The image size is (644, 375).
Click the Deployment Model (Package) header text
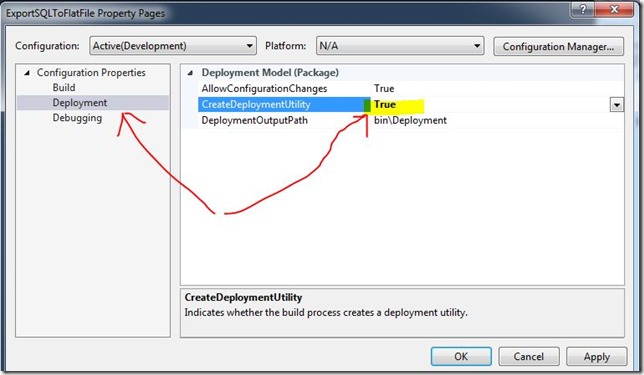[x=270, y=72]
